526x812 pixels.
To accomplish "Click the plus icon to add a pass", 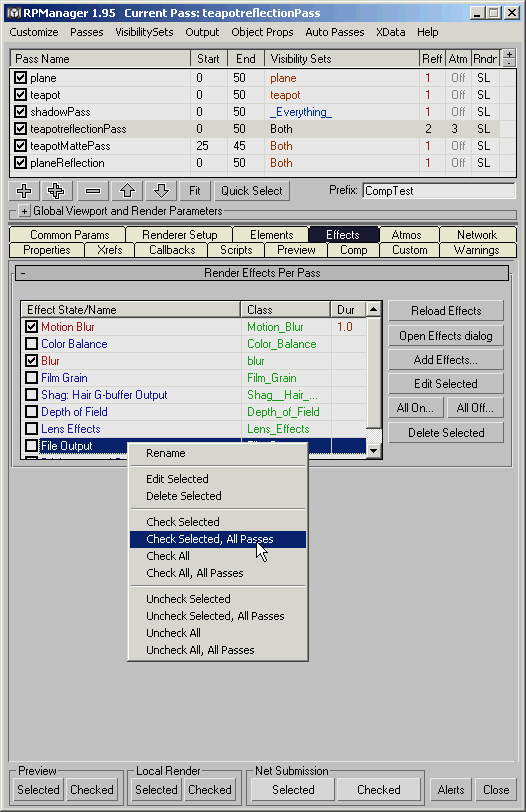I will (x=24, y=191).
